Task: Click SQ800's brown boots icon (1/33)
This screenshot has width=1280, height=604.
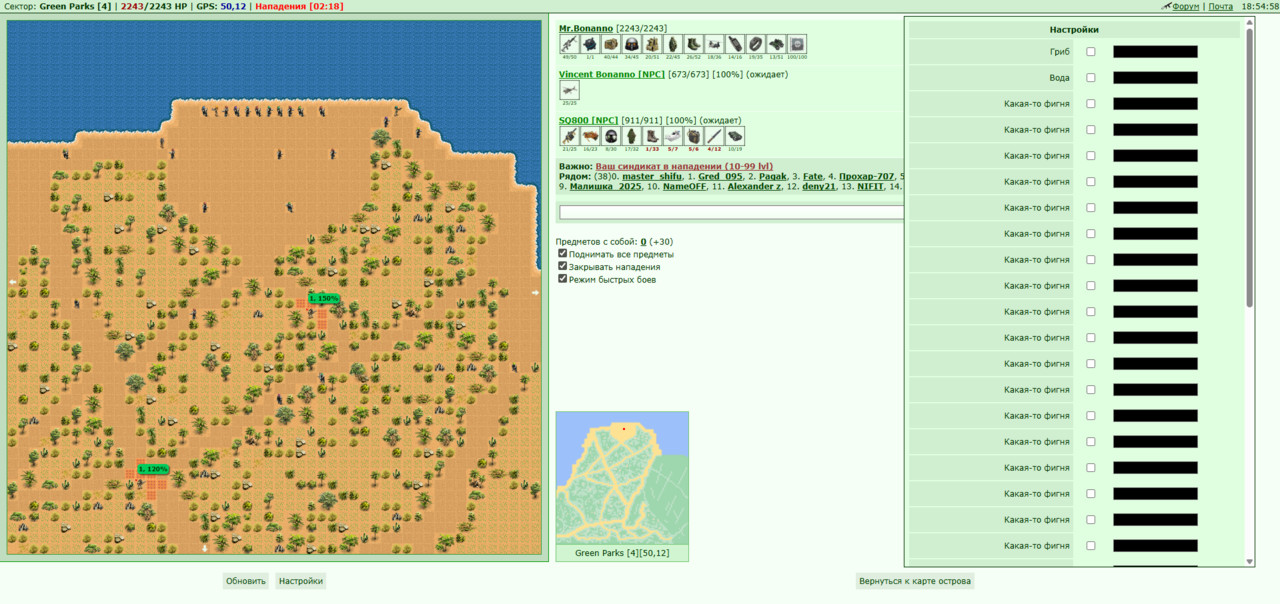Action: [652, 136]
